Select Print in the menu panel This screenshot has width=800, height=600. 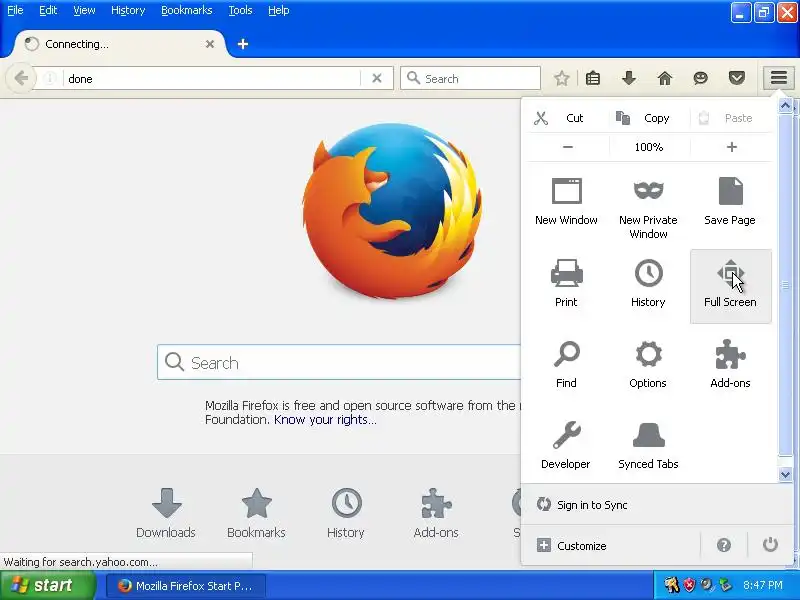click(566, 284)
